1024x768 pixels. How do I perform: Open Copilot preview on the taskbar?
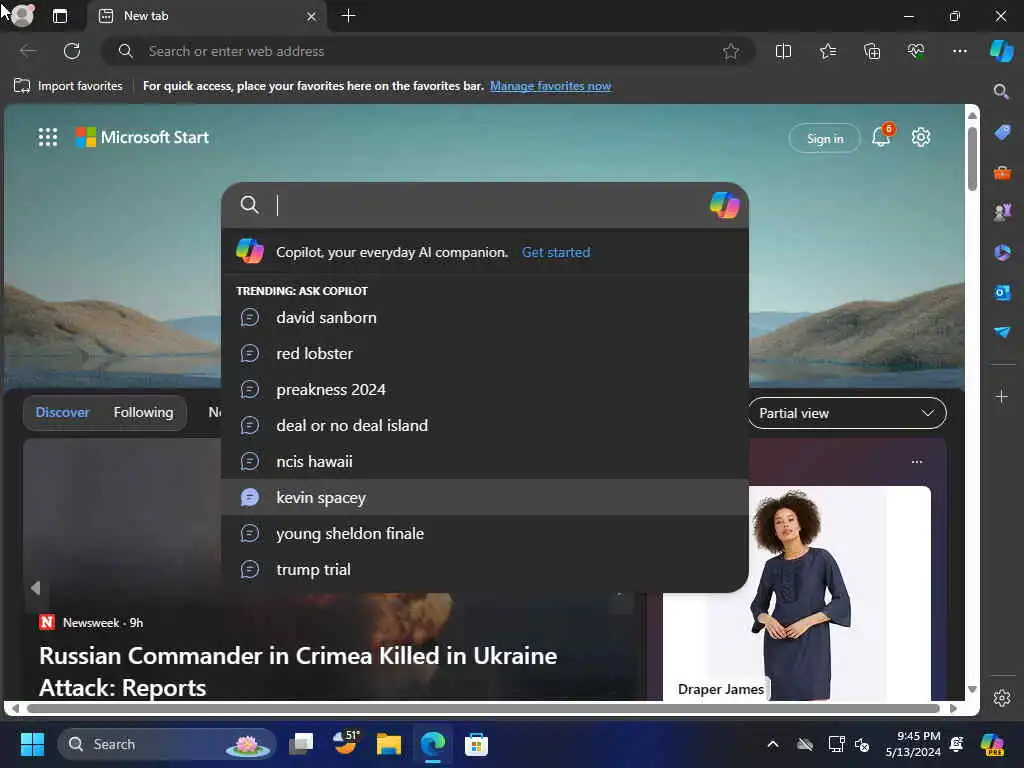(992, 744)
